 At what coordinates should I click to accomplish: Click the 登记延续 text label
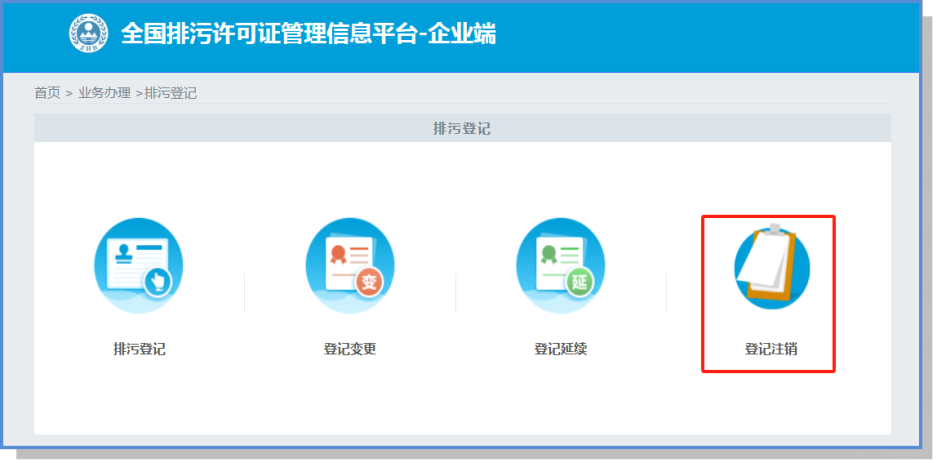coord(561,349)
